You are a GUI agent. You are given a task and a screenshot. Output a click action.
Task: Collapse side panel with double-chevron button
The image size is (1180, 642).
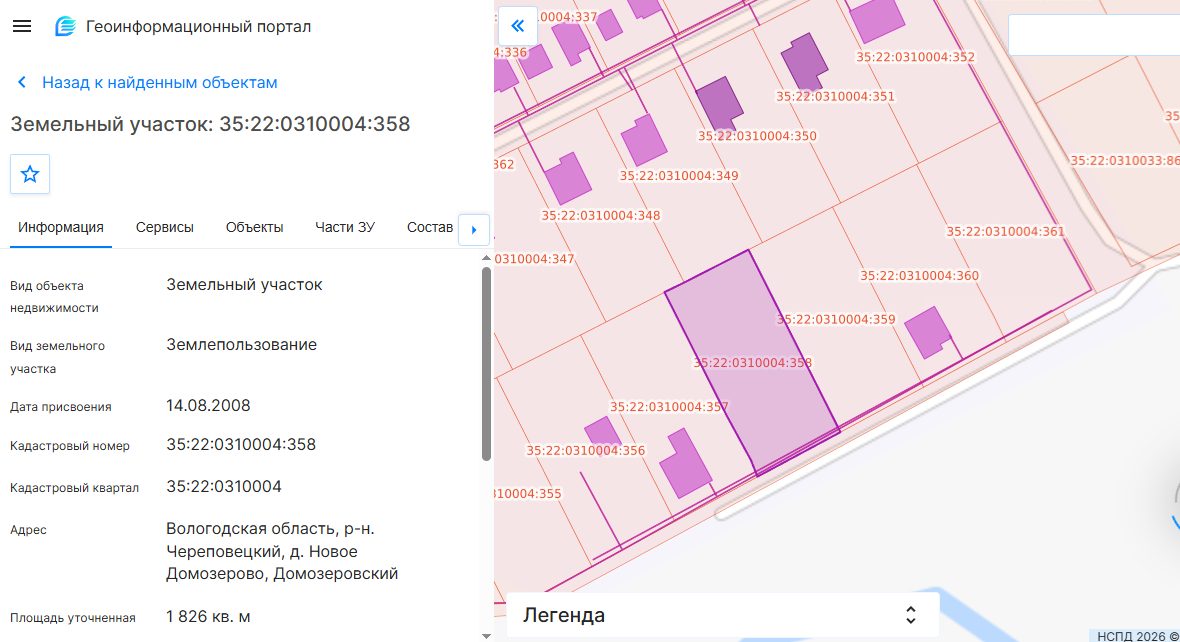(518, 26)
